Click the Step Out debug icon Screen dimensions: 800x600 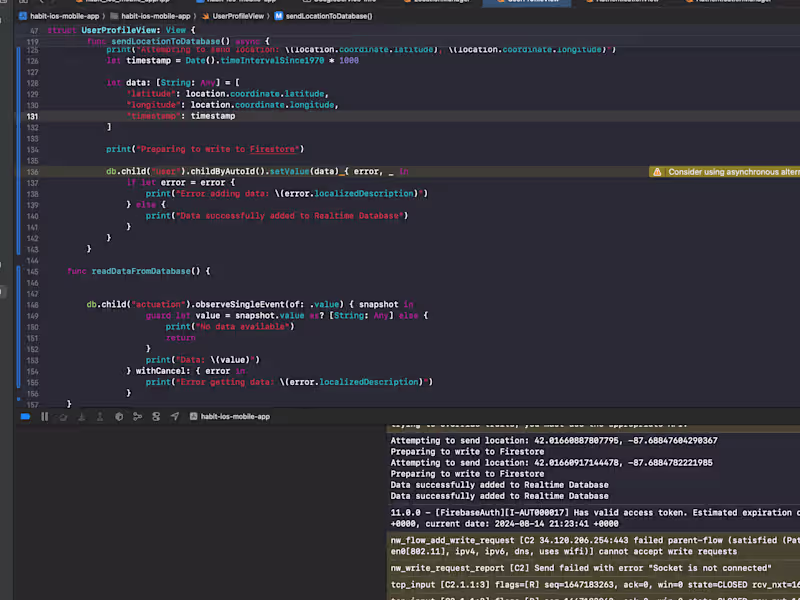pyautogui.click(x=99, y=416)
